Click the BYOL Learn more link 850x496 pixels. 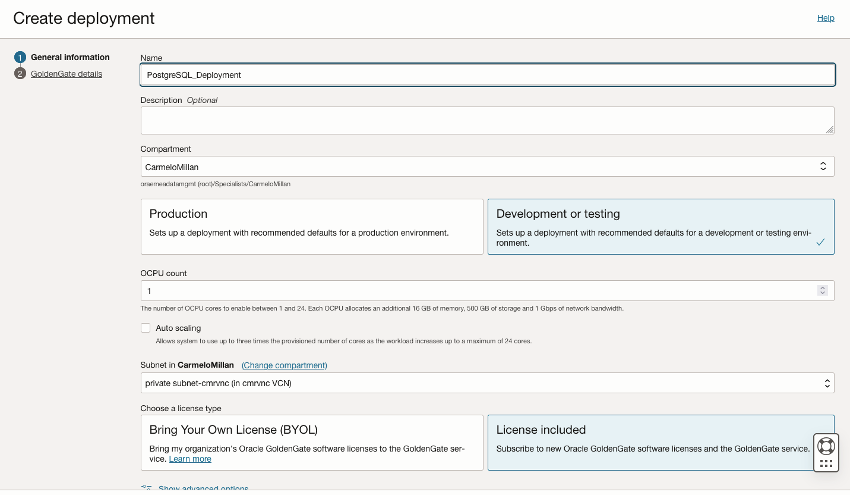click(190, 459)
